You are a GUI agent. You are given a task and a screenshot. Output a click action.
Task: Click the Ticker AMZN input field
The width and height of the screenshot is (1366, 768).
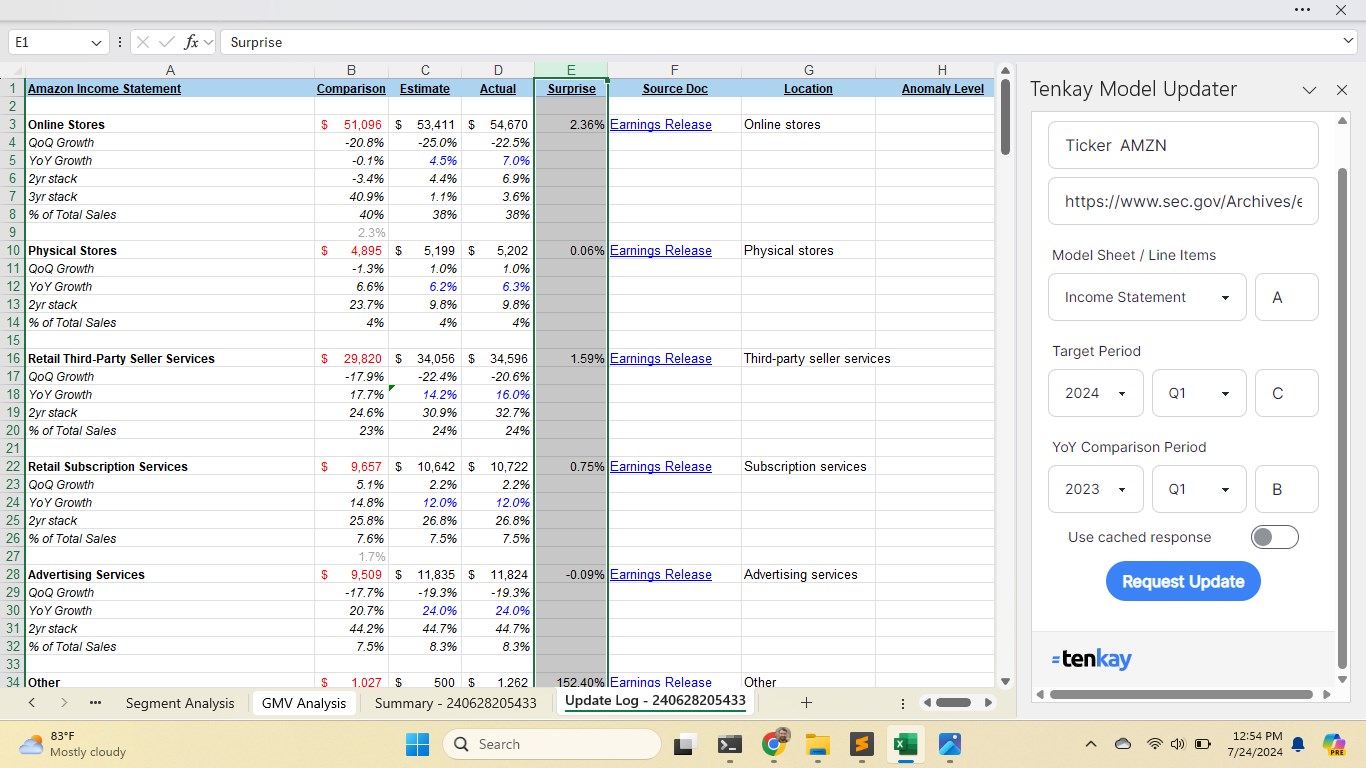(x=1184, y=145)
